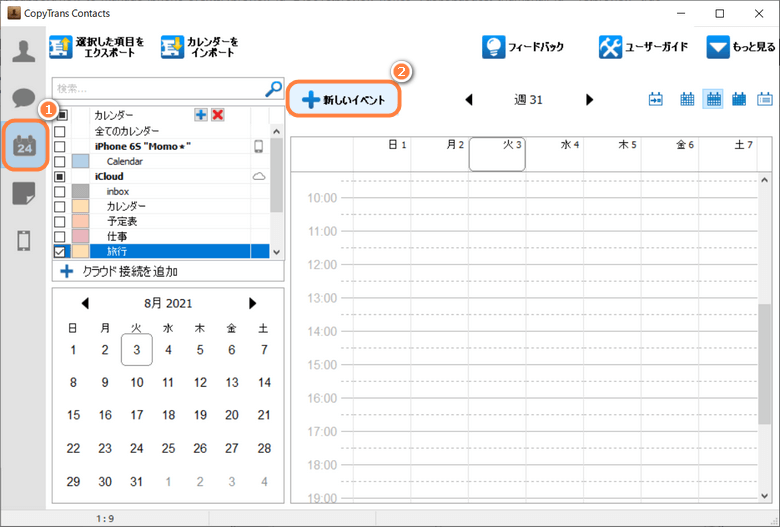
Task: Open the Feedback lightbulb button
Action: [523, 47]
